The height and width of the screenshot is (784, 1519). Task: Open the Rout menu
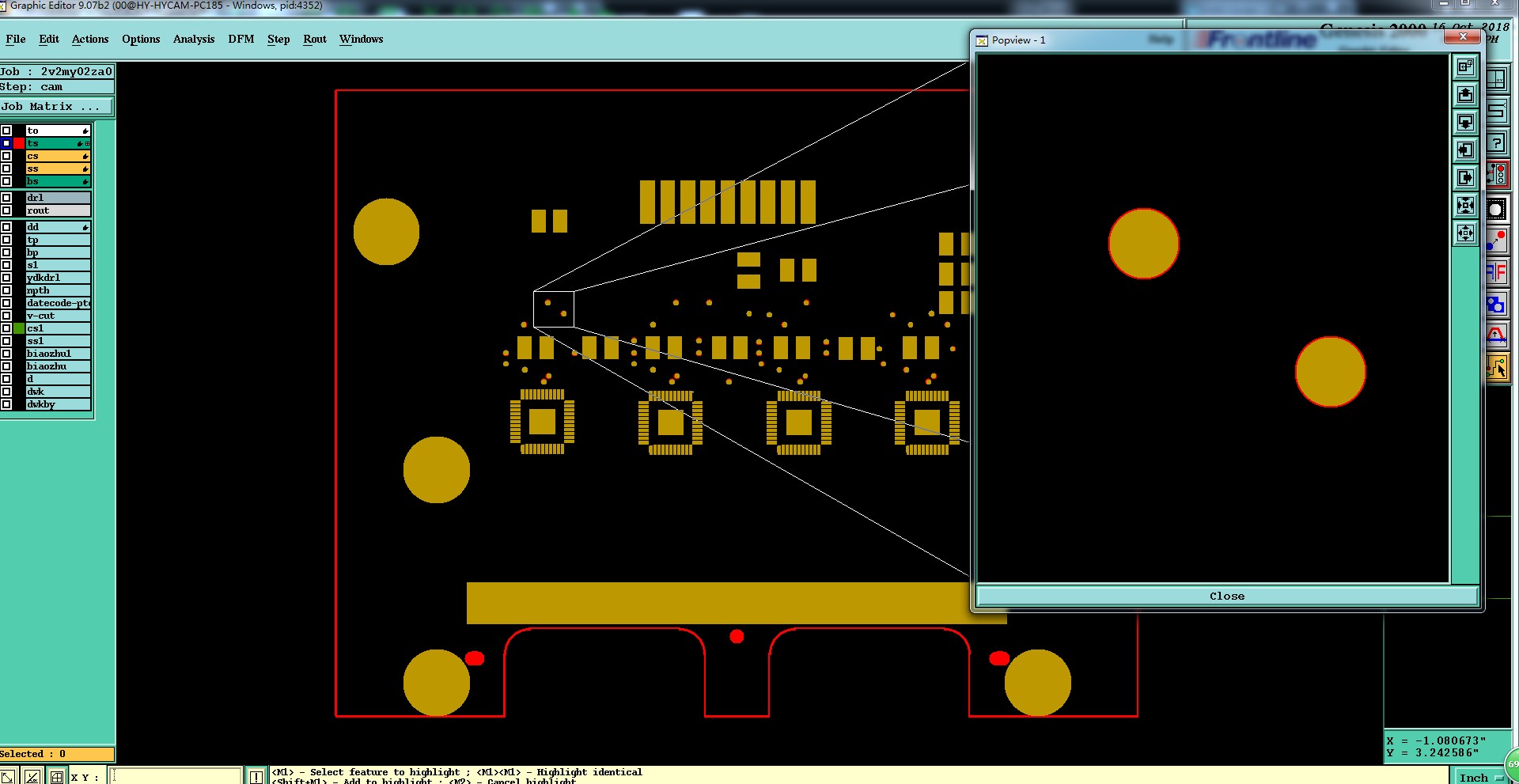click(315, 39)
